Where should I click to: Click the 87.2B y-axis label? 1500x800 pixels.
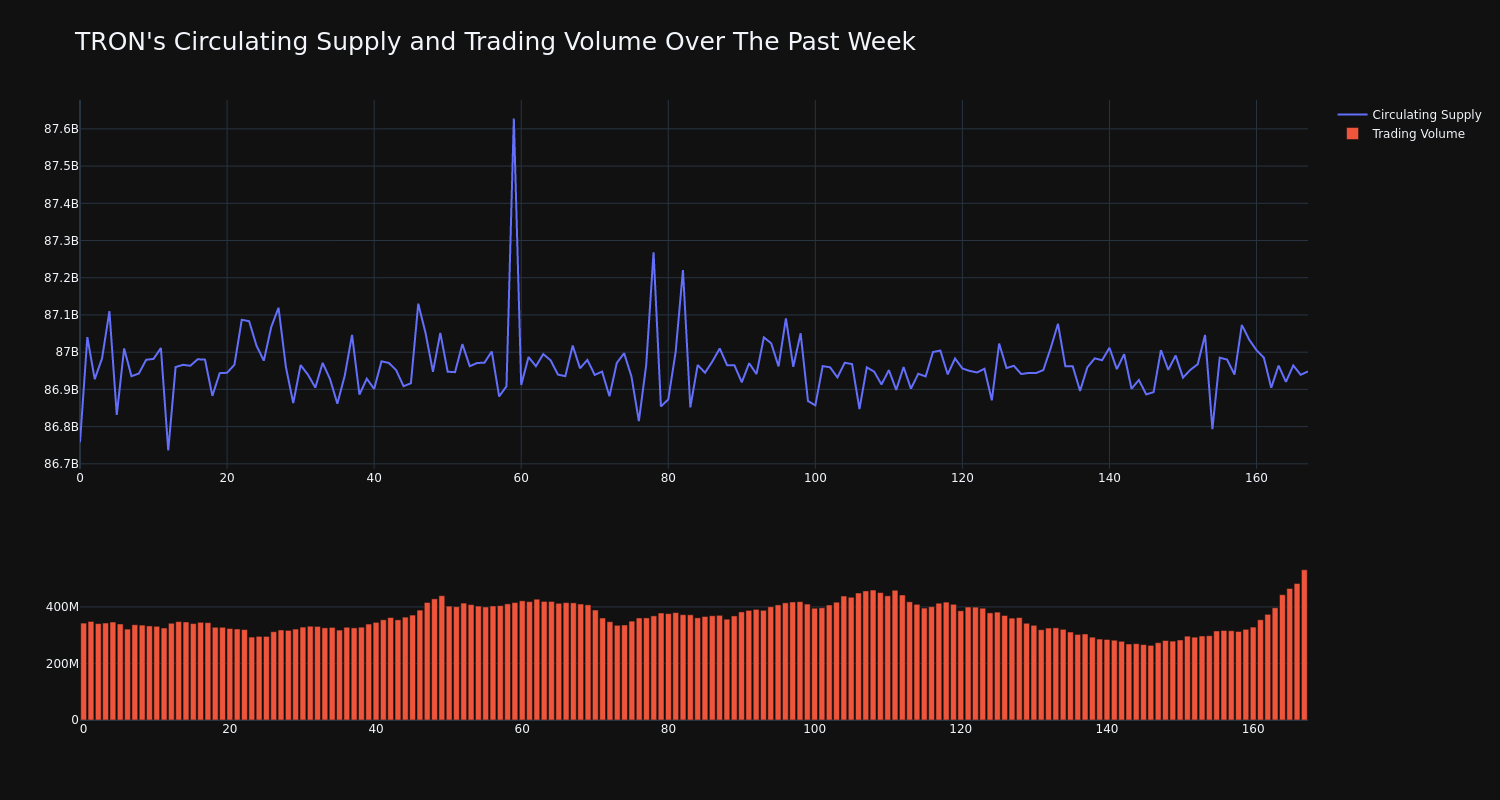(x=61, y=278)
